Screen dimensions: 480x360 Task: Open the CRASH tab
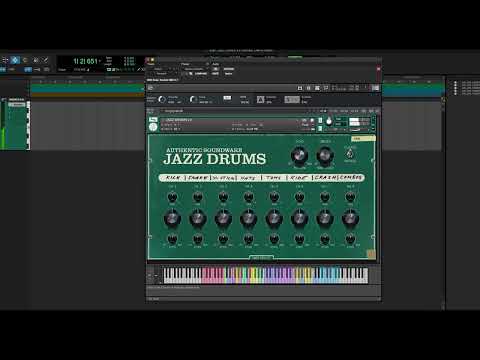point(325,178)
